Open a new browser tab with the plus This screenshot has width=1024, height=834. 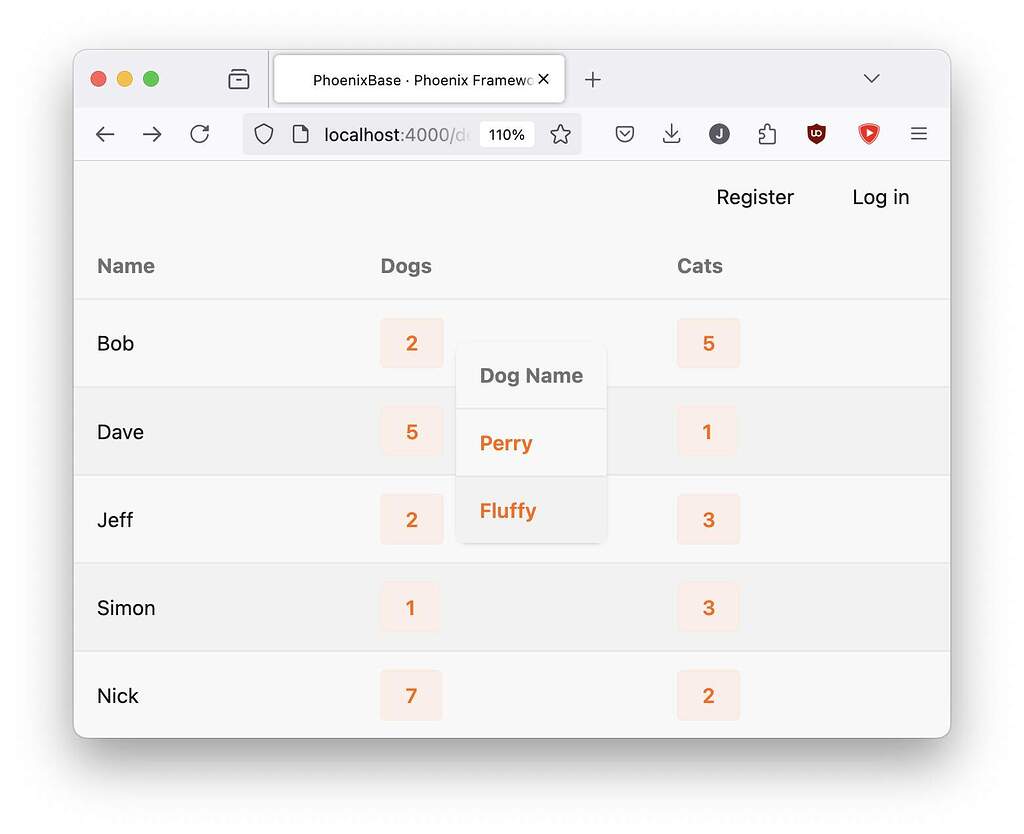(x=593, y=79)
